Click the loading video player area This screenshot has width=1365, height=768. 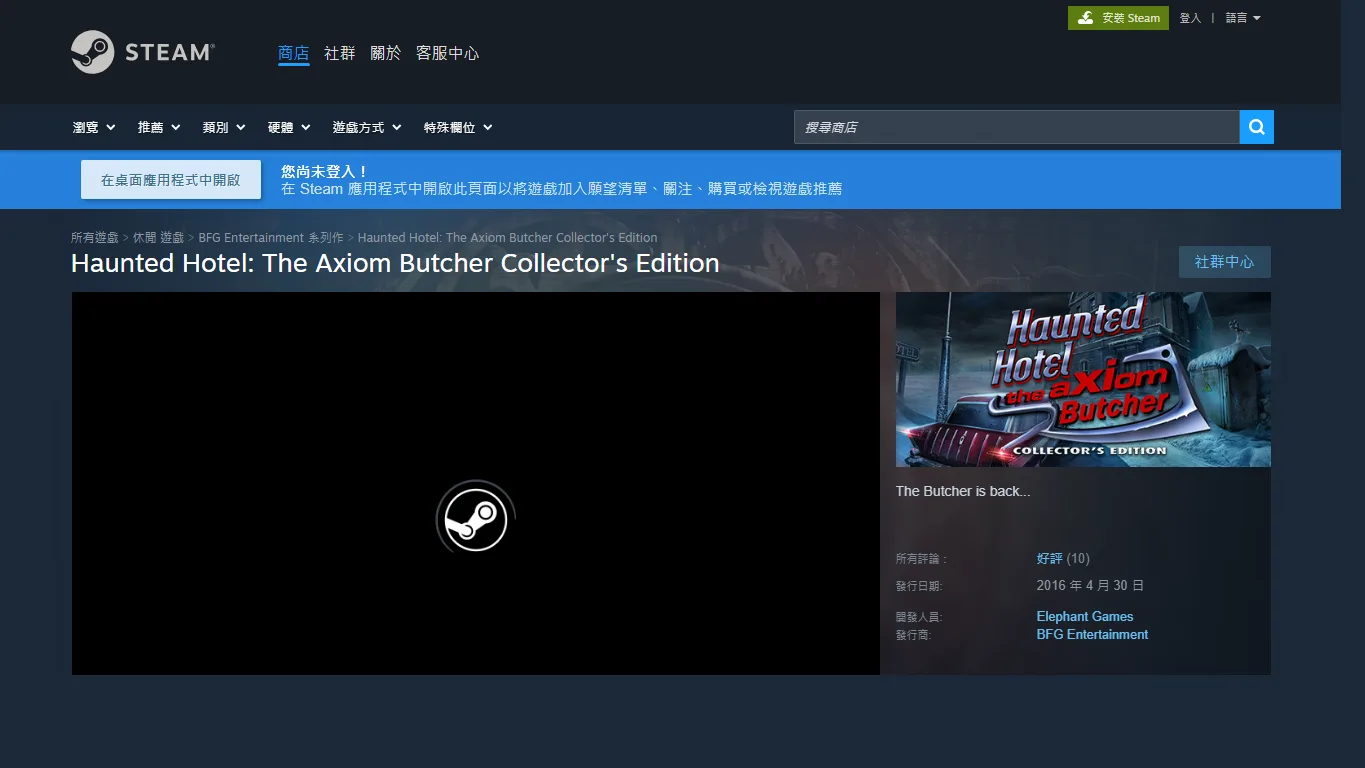[476, 483]
